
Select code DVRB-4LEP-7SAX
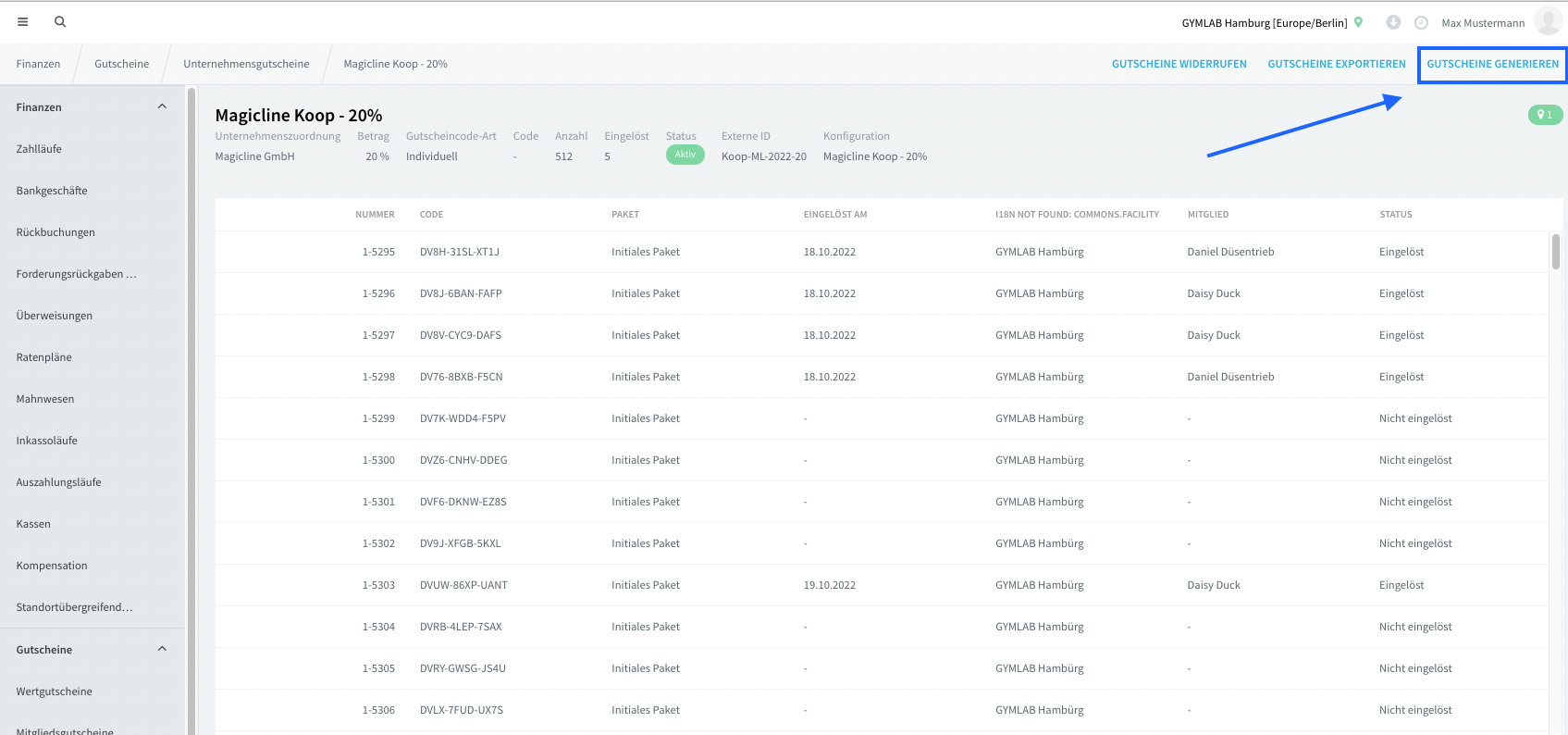coord(461,627)
